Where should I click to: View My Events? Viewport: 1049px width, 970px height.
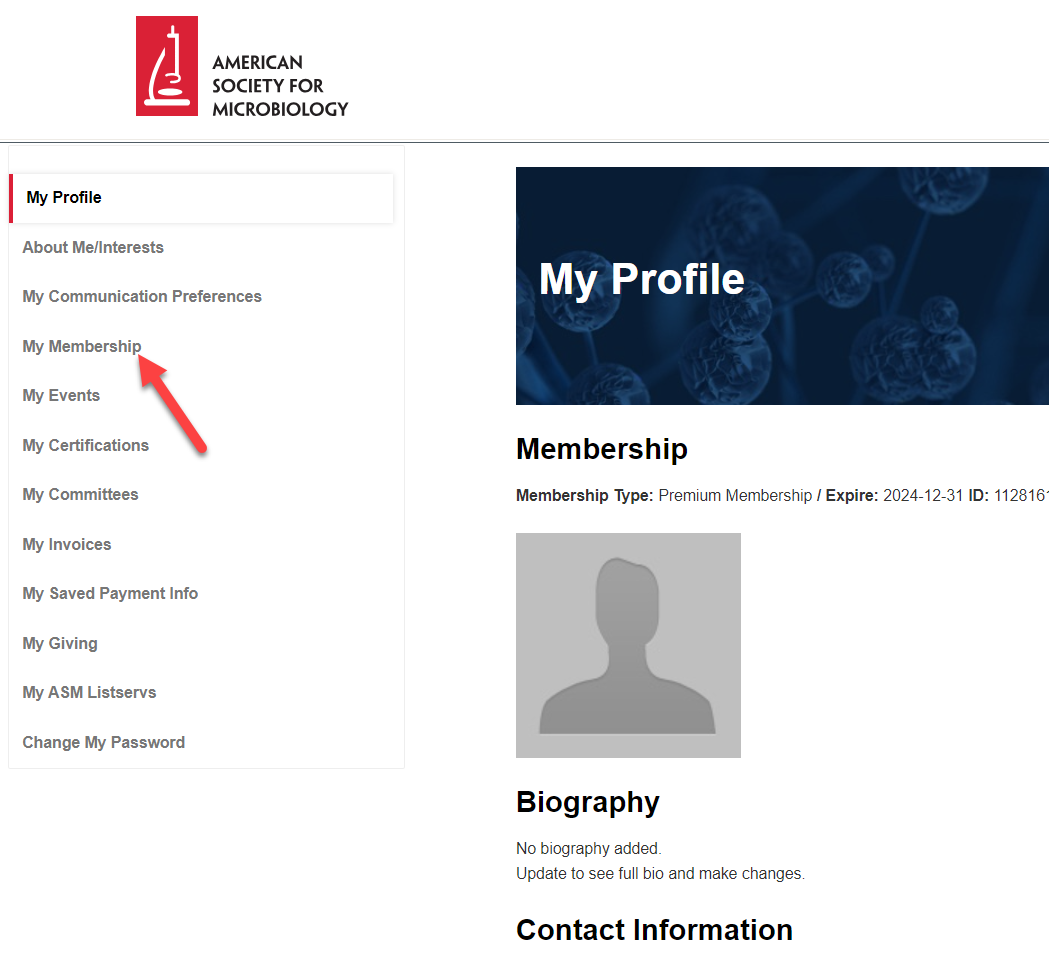coord(61,395)
